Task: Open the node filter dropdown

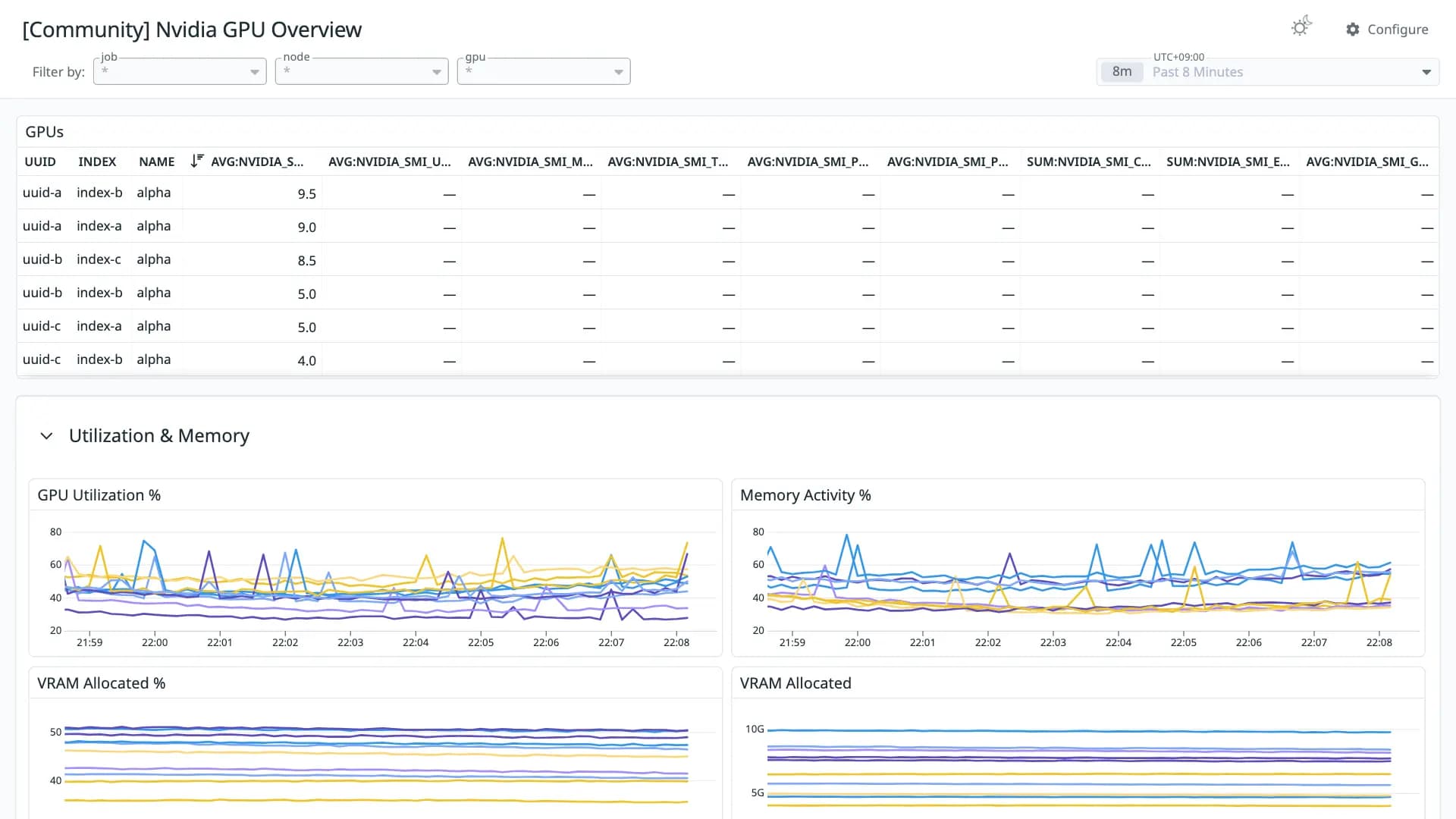Action: pos(362,71)
